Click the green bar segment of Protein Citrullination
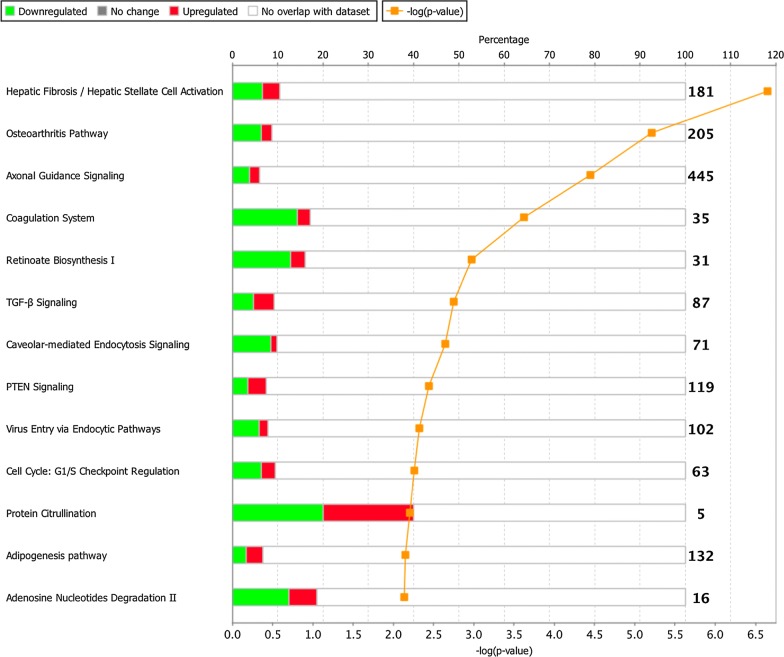 pyautogui.click(x=278, y=513)
